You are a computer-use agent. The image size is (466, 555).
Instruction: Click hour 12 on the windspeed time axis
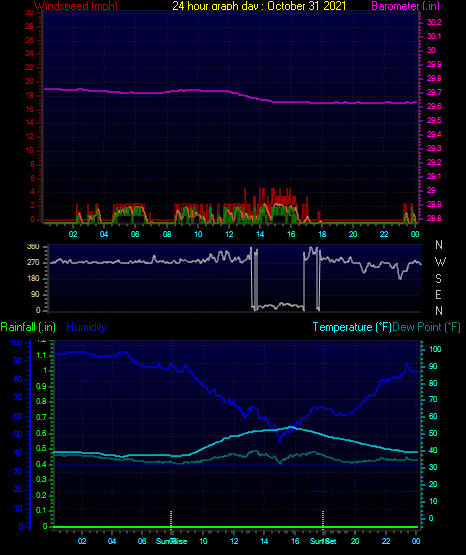(229, 234)
